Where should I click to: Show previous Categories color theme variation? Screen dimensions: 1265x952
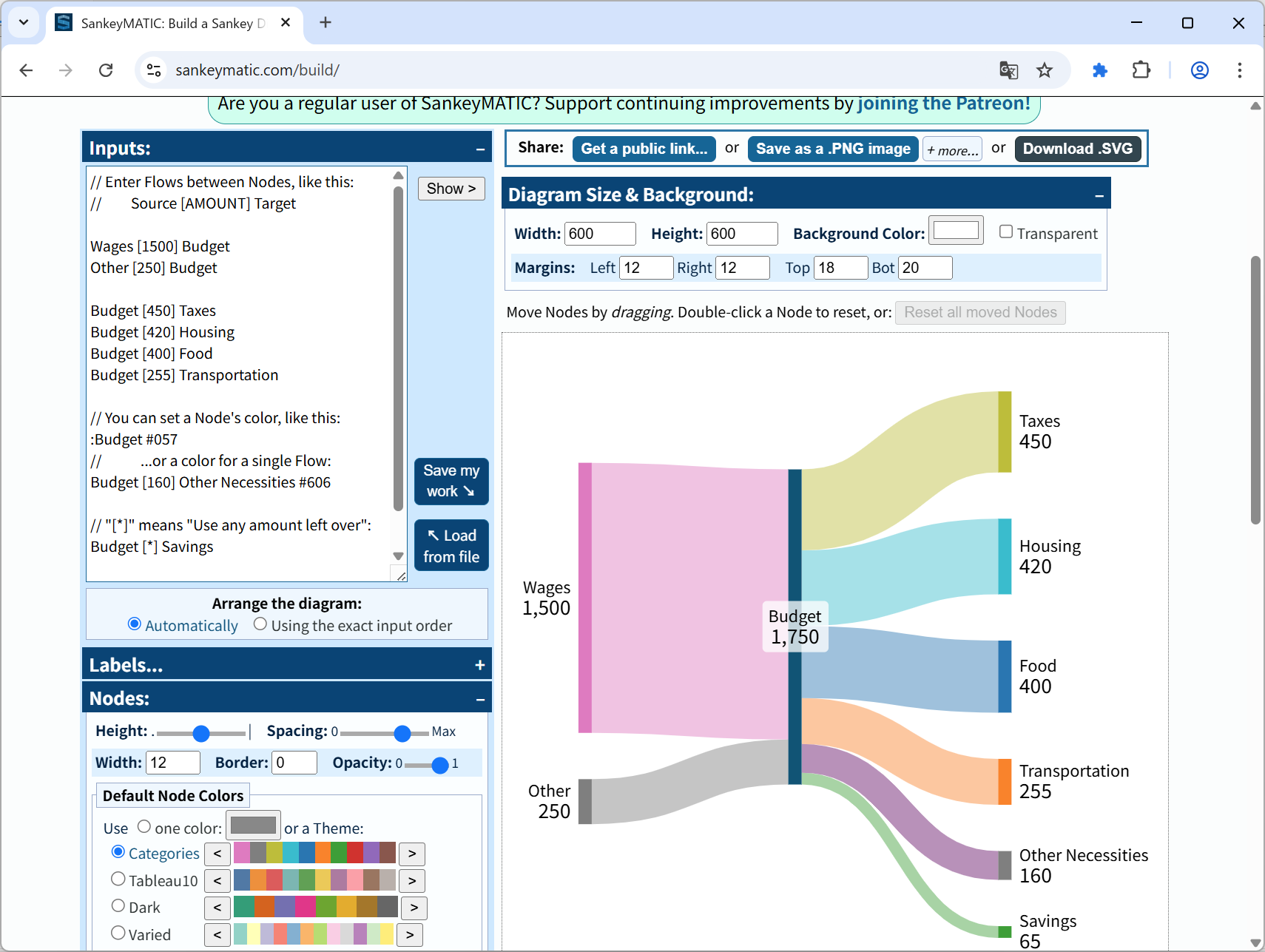point(217,854)
